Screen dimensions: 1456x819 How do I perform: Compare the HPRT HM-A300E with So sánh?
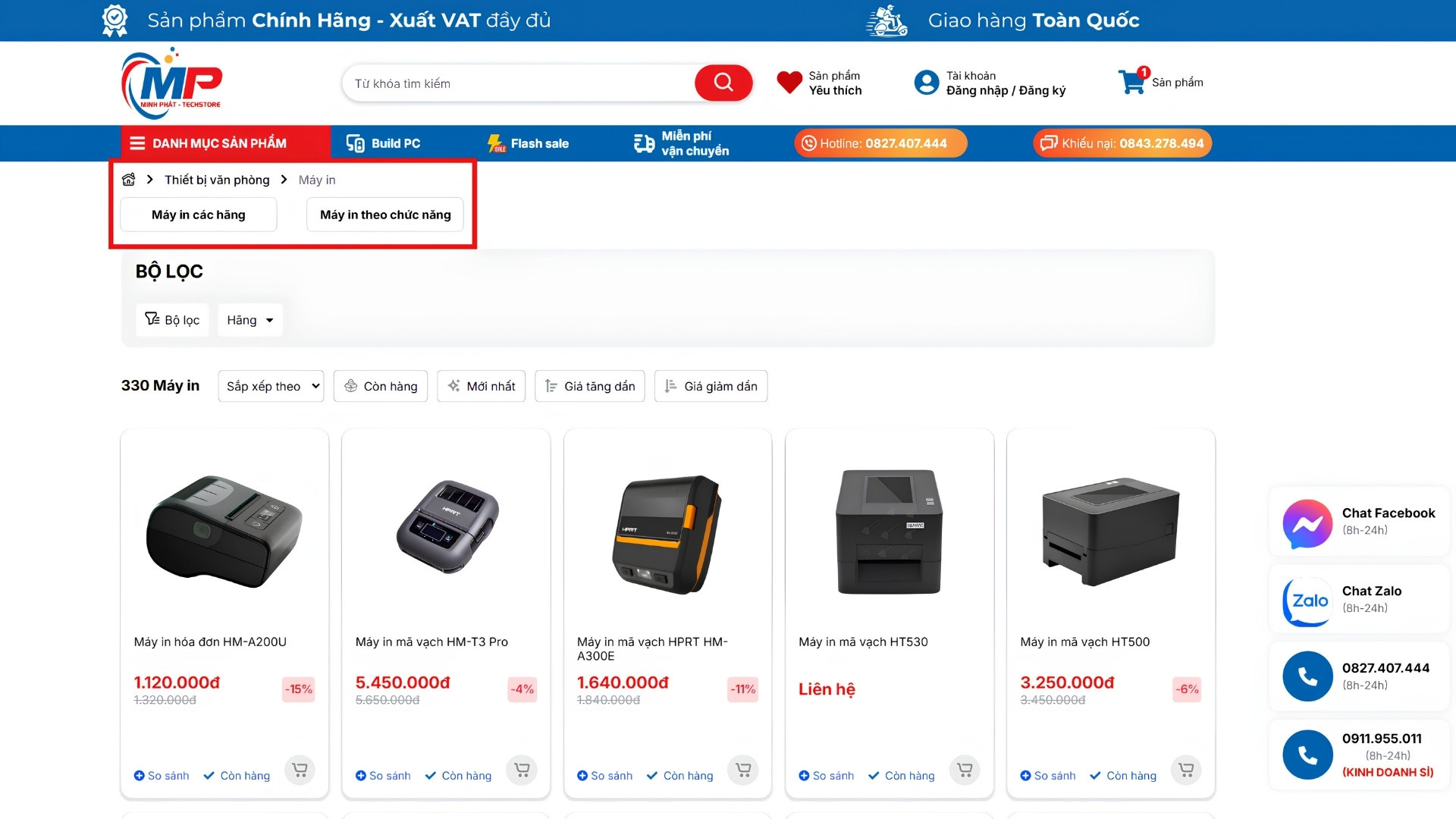click(x=604, y=776)
